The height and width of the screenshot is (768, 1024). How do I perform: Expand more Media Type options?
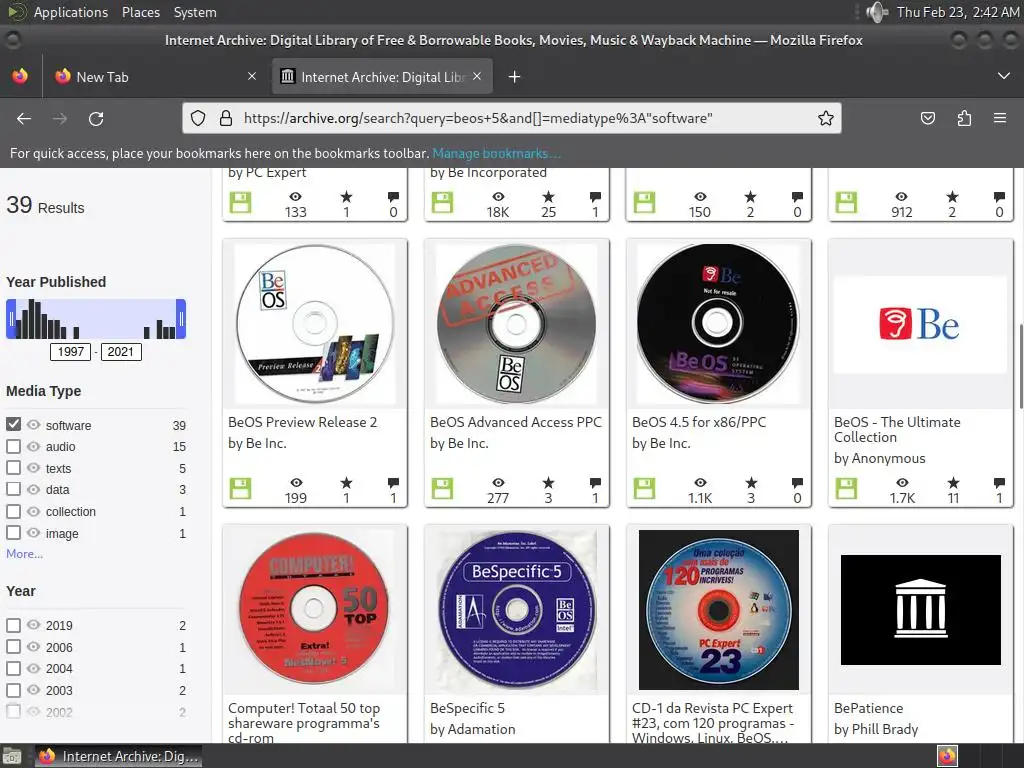24,554
